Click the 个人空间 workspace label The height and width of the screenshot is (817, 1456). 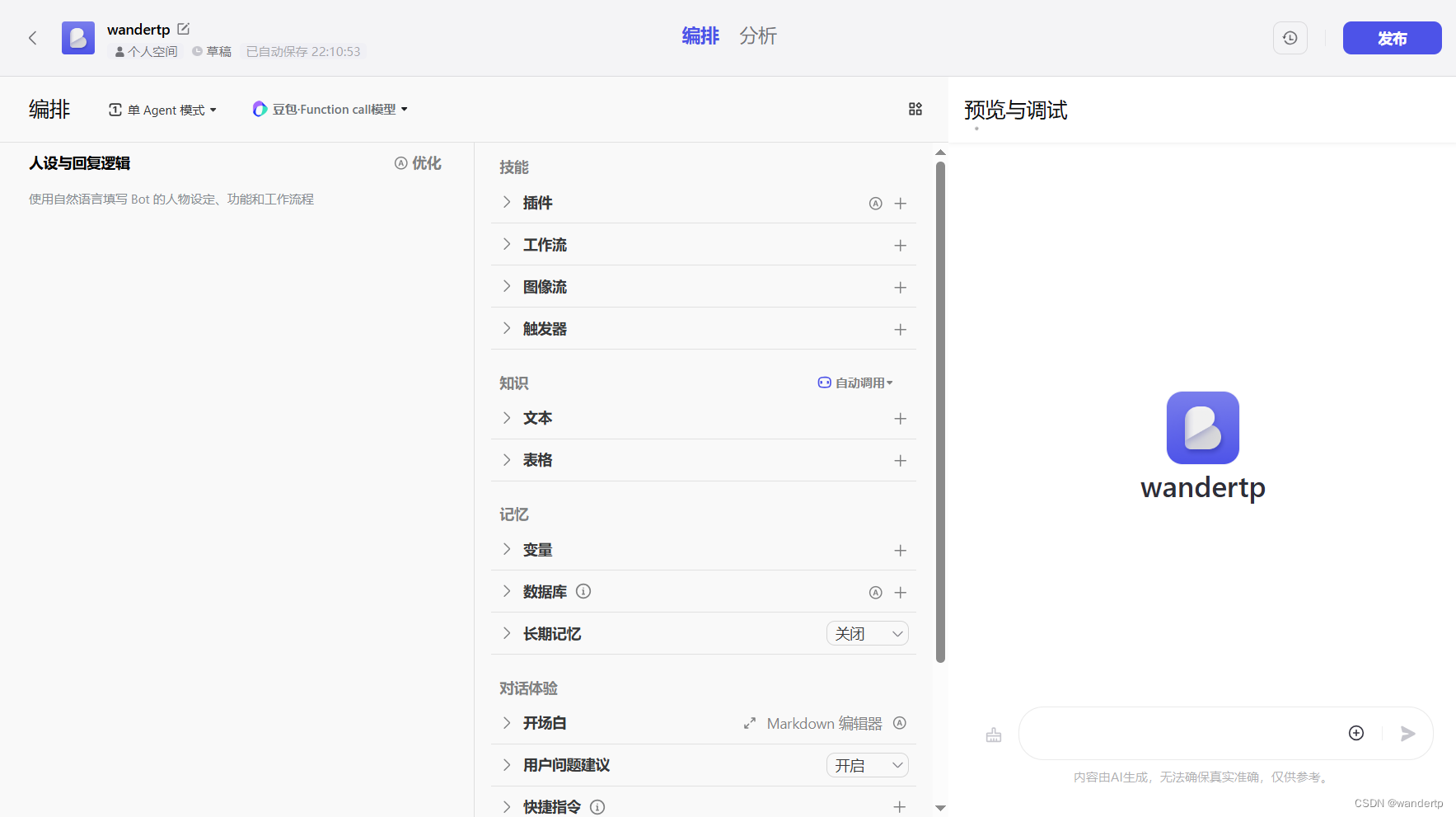click(x=147, y=51)
